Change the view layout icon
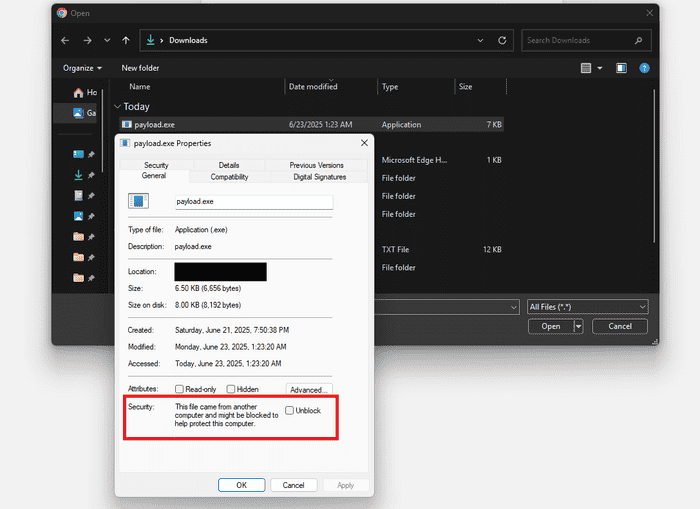Image resolution: width=700 pixels, height=509 pixels. point(586,68)
